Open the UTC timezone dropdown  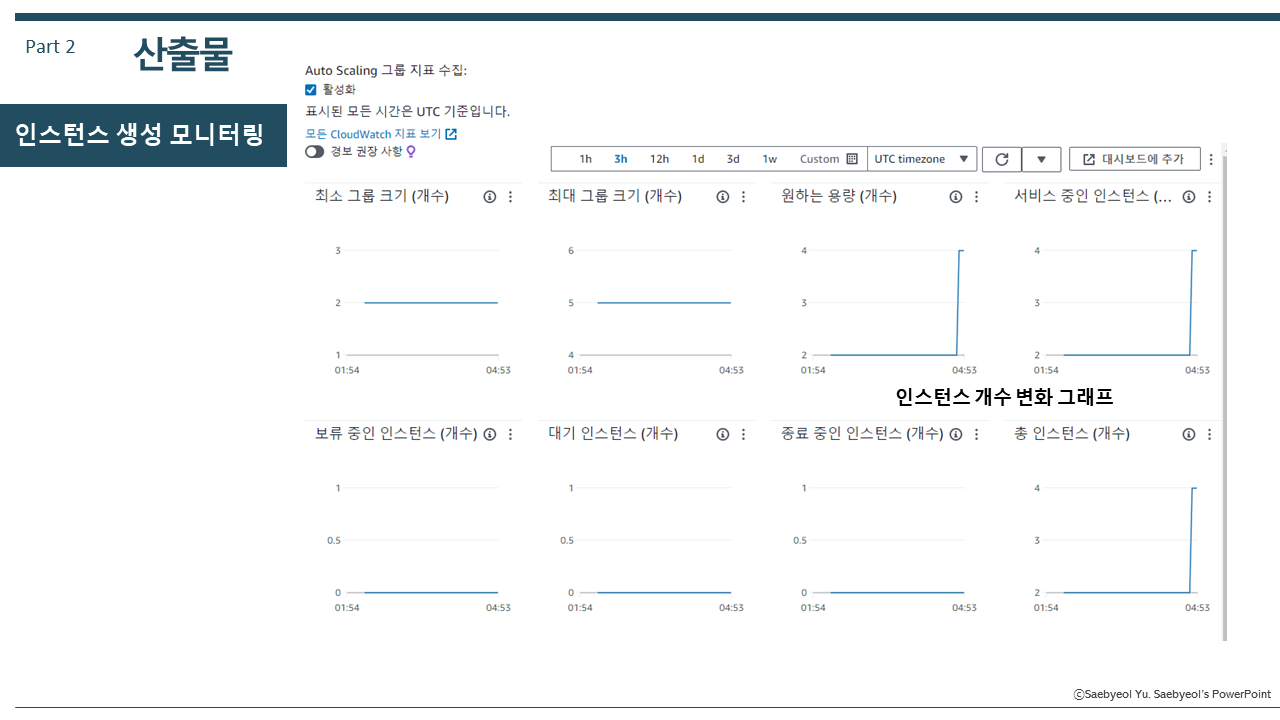point(922,159)
